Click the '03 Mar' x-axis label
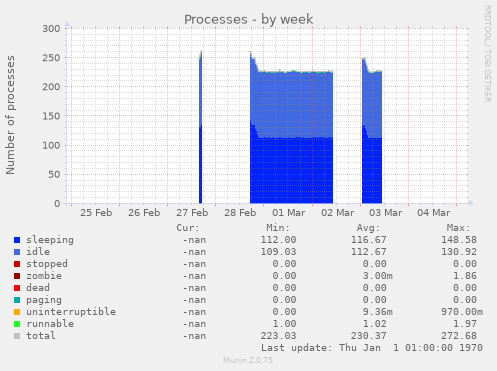Screen dimensions: 497x371 click(x=386, y=213)
